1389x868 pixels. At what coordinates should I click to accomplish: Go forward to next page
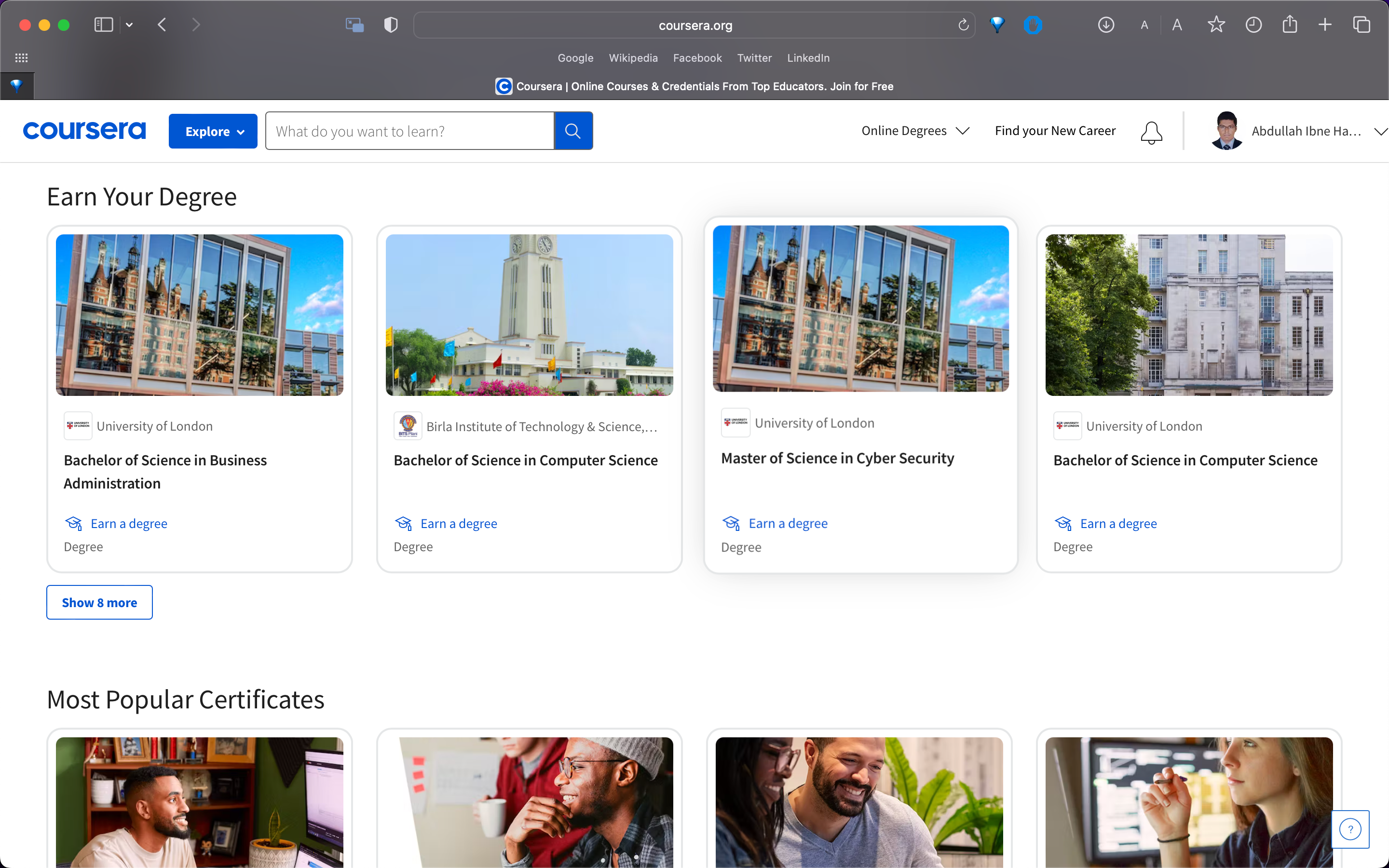coord(196,25)
